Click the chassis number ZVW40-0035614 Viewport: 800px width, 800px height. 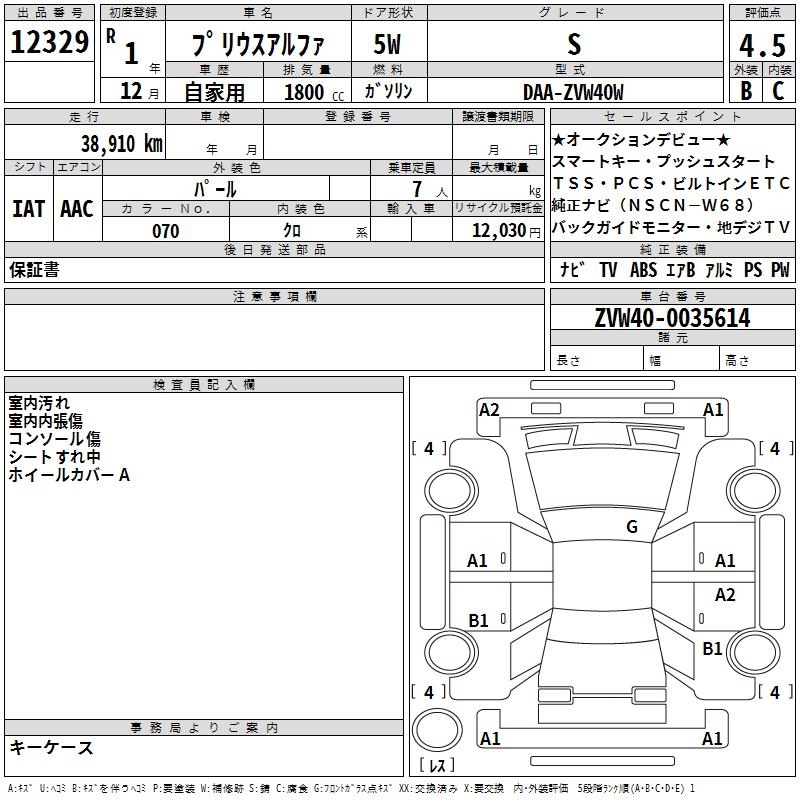(672, 318)
